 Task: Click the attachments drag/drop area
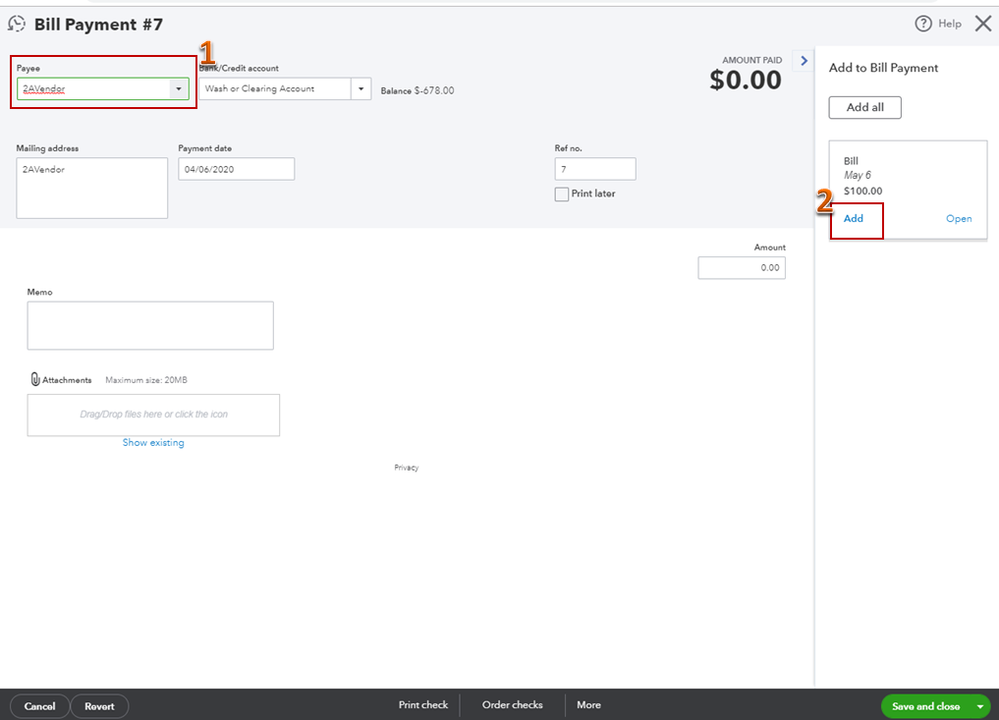click(153, 415)
